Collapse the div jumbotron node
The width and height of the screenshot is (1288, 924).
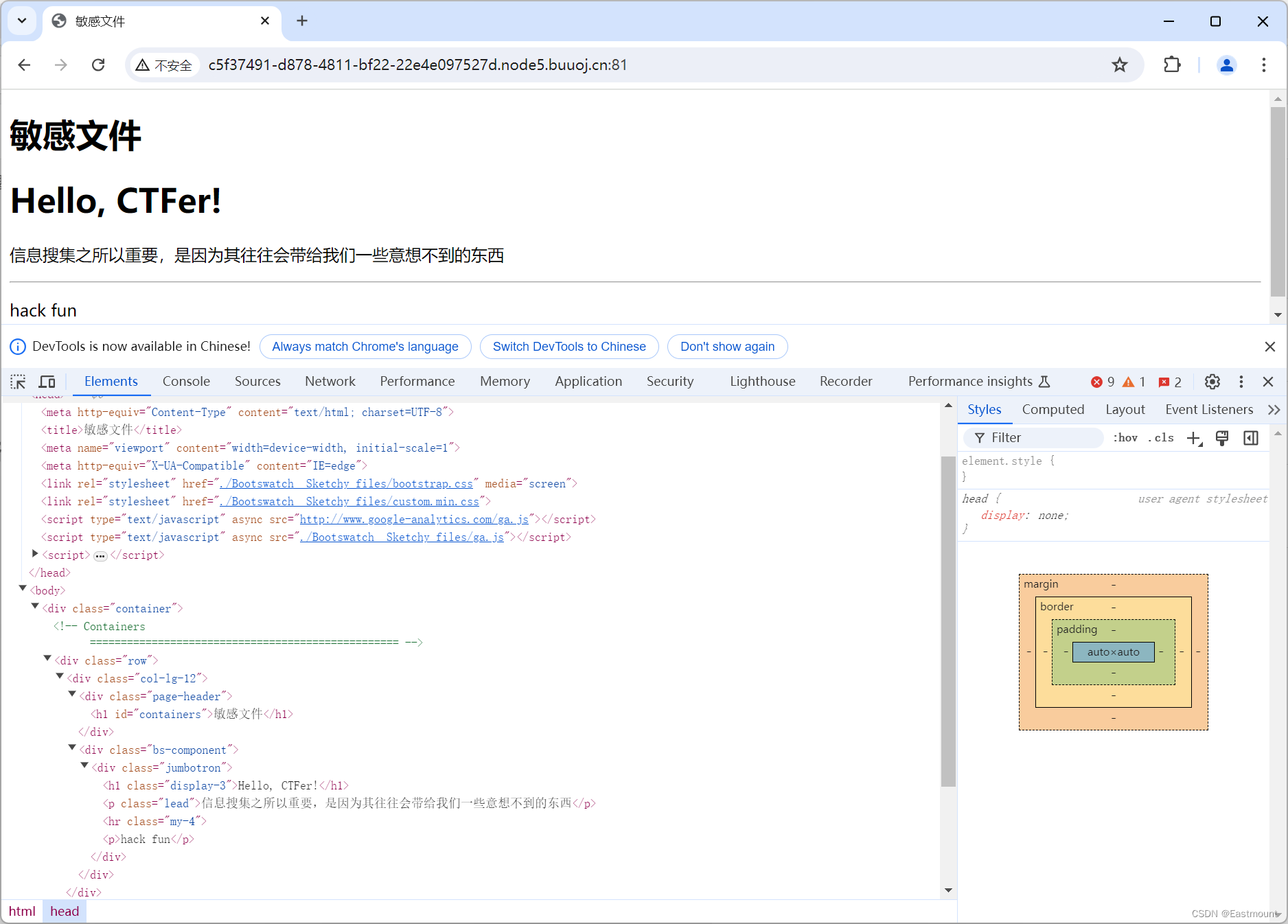[84, 766]
